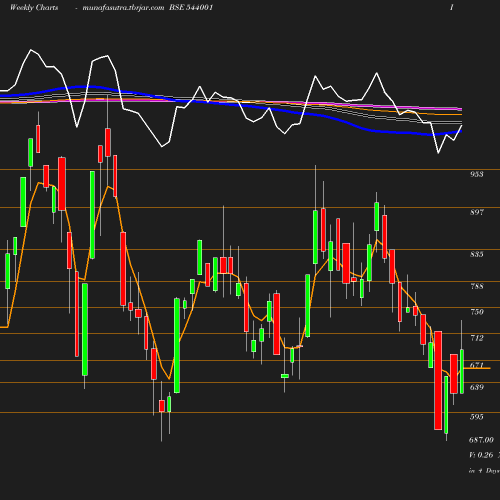Click the 'V: 0.26' volume text
This screenshot has width=500, height=500.
(x=481, y=455)
